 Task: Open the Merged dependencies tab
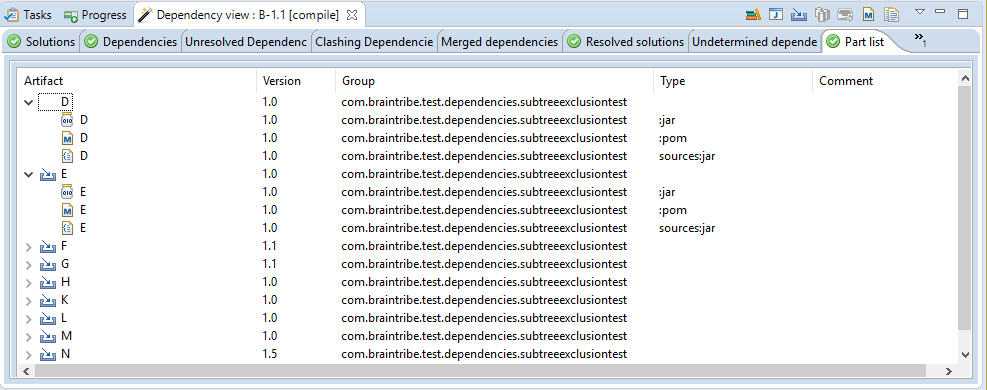tap(499, 42)
